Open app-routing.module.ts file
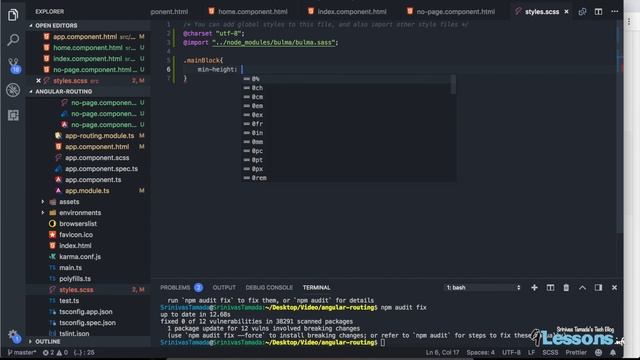This screenshot has height=360, width=640. pyautogui.click(x=99, y=136)
